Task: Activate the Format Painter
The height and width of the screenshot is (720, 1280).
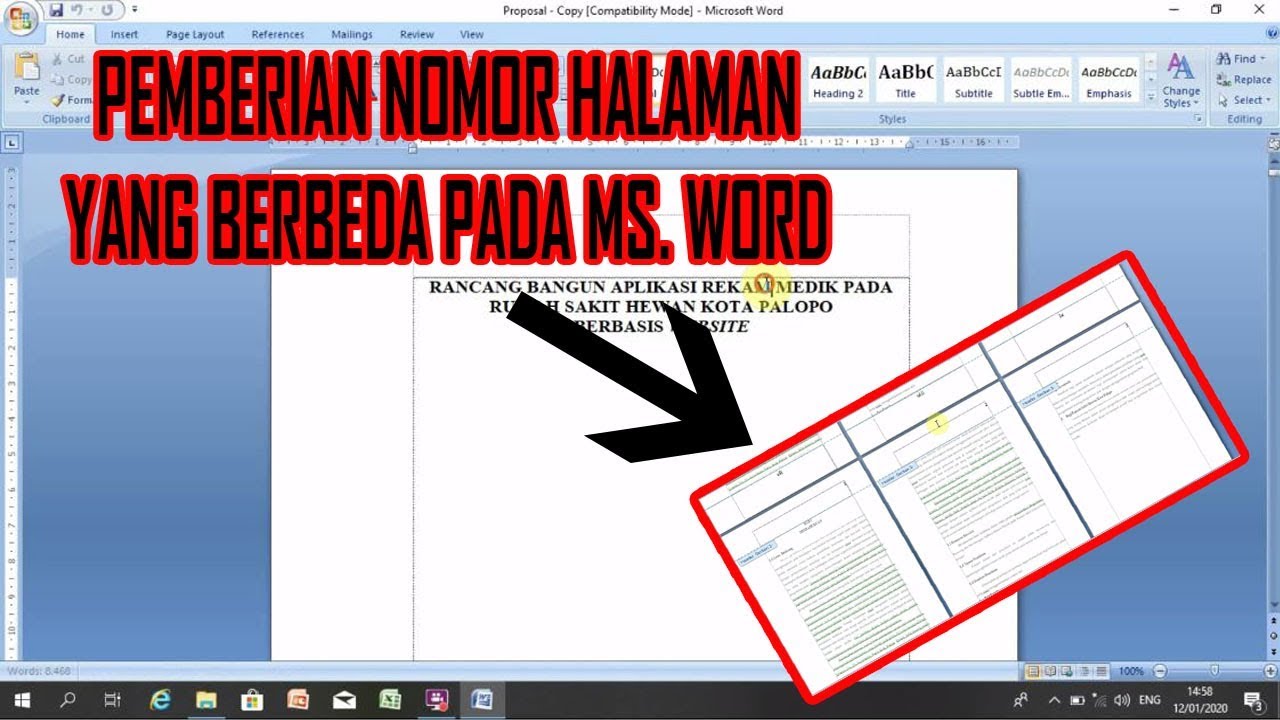Action: [x=72, y=99]
